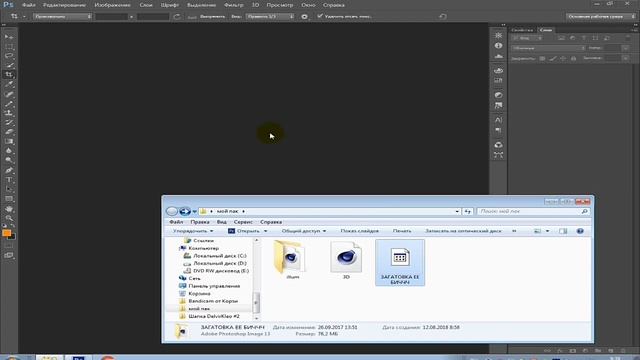Viewport: 640px width, 360px height.
Task: Open the Окно menu in Photoshop
Action: point(308,5)
